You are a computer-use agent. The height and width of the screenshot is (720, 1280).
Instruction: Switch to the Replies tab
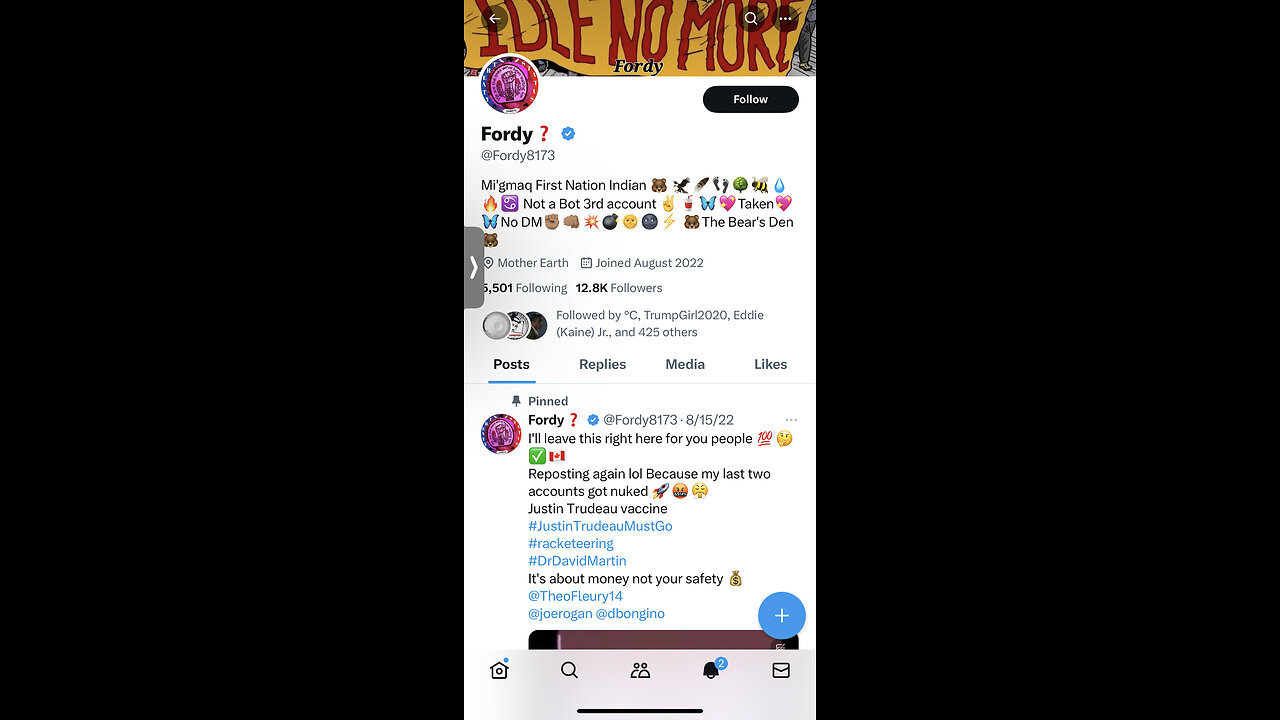[x=603, y=364]
